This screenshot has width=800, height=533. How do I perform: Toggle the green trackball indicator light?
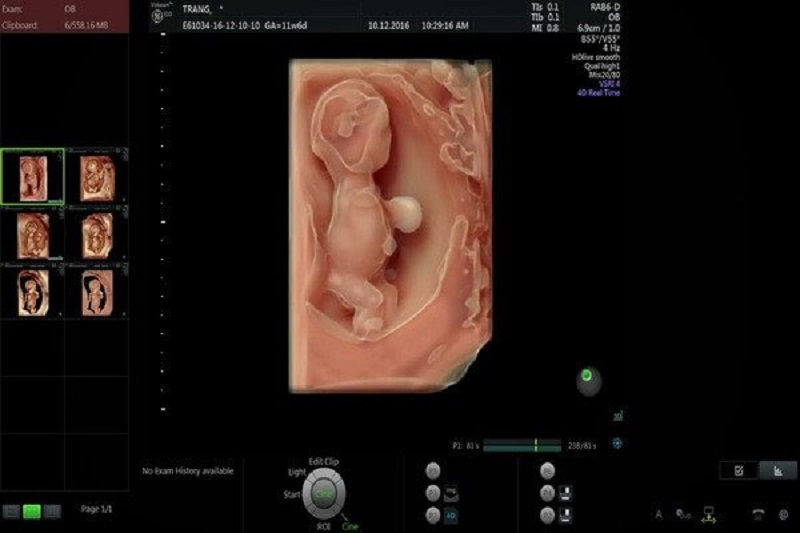point(587,376)
